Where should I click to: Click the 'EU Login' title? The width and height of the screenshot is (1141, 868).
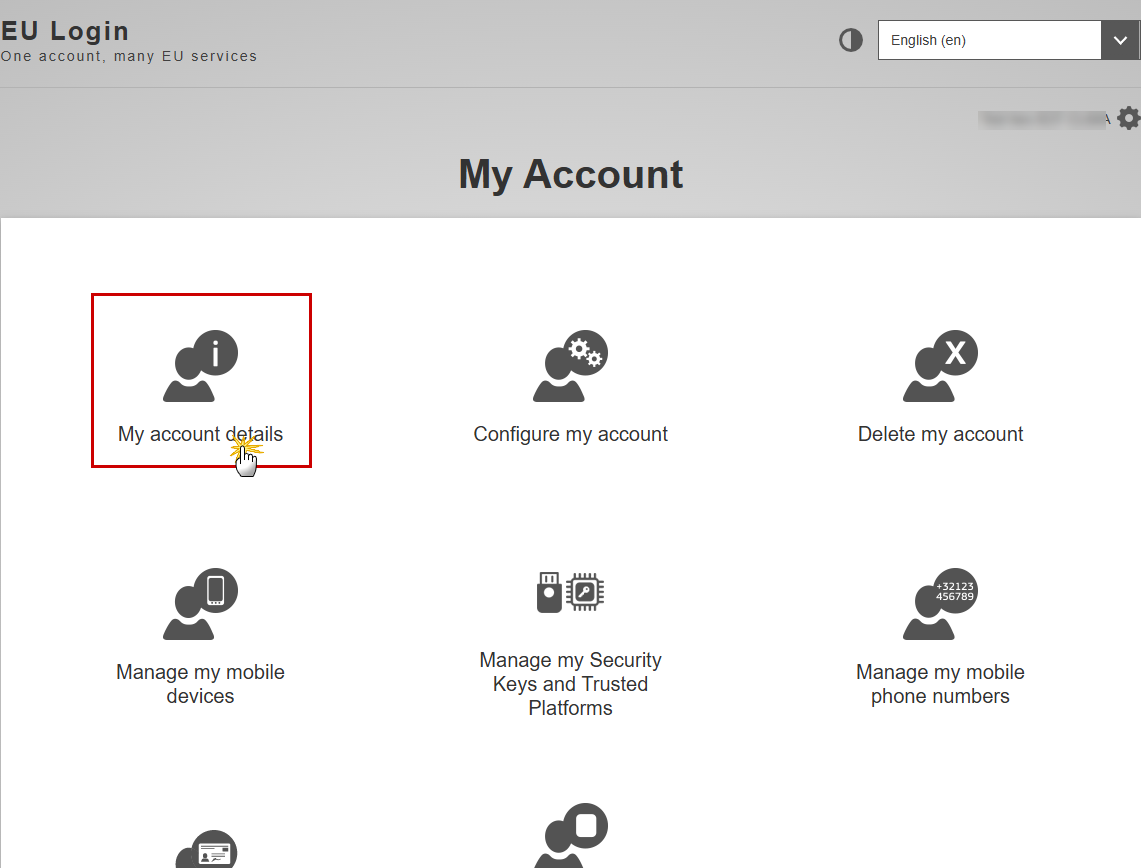[x=65, y=31]
